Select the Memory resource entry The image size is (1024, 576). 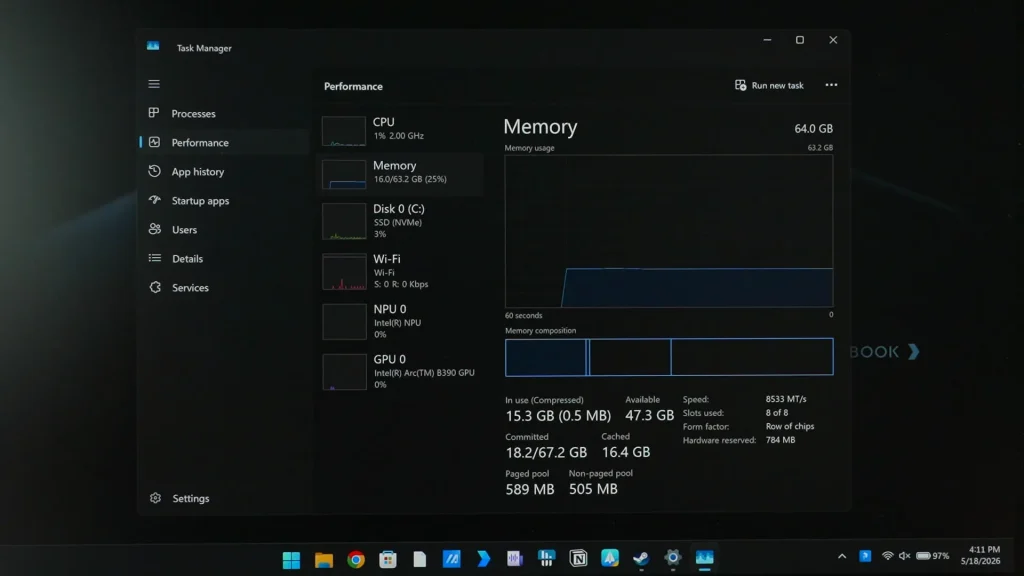400,174
